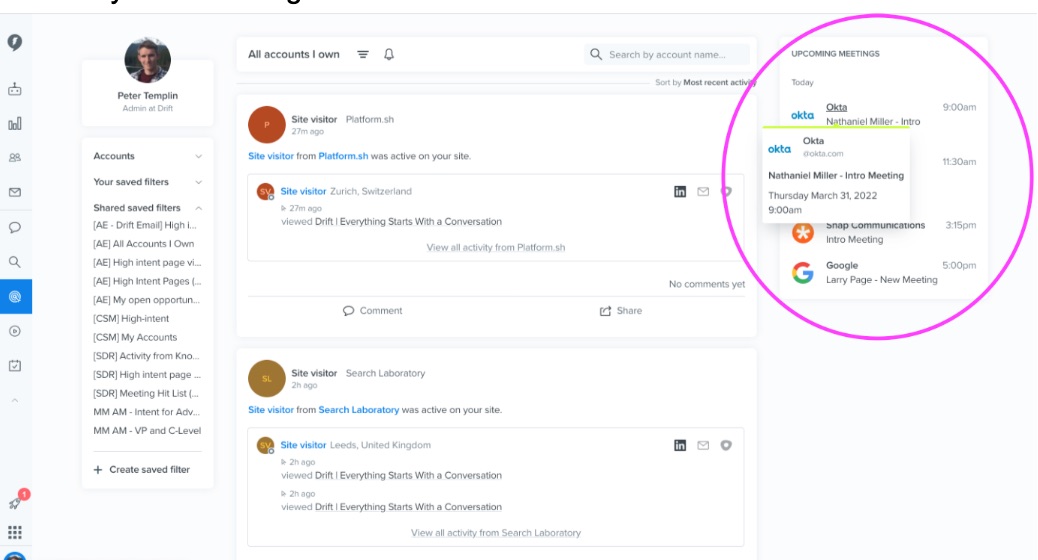Screen dimensions: 1038x560
Task: Click Peter Templin's profile photo
Action: 148,60
